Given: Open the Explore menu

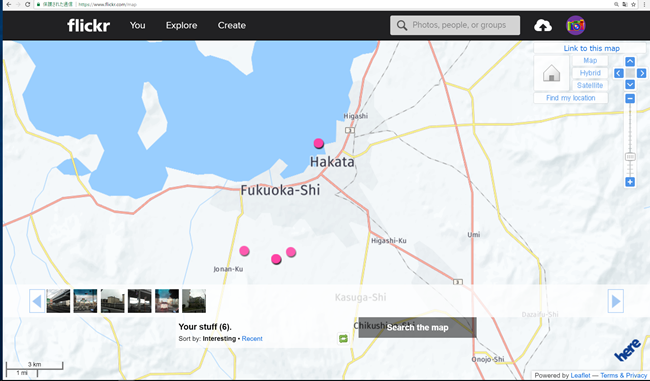Looking at the screenshot, I should [182, 25].
